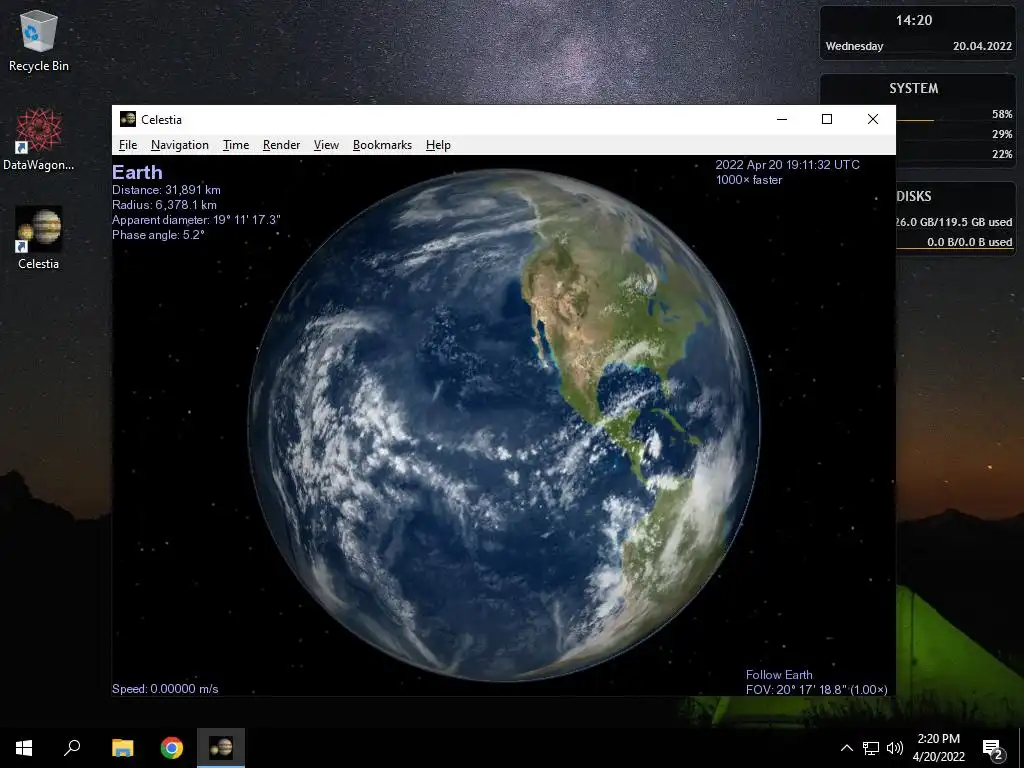The image size is (1024, 768).
Task: Click the Celestia taskbar button
Action: [221, 748]
